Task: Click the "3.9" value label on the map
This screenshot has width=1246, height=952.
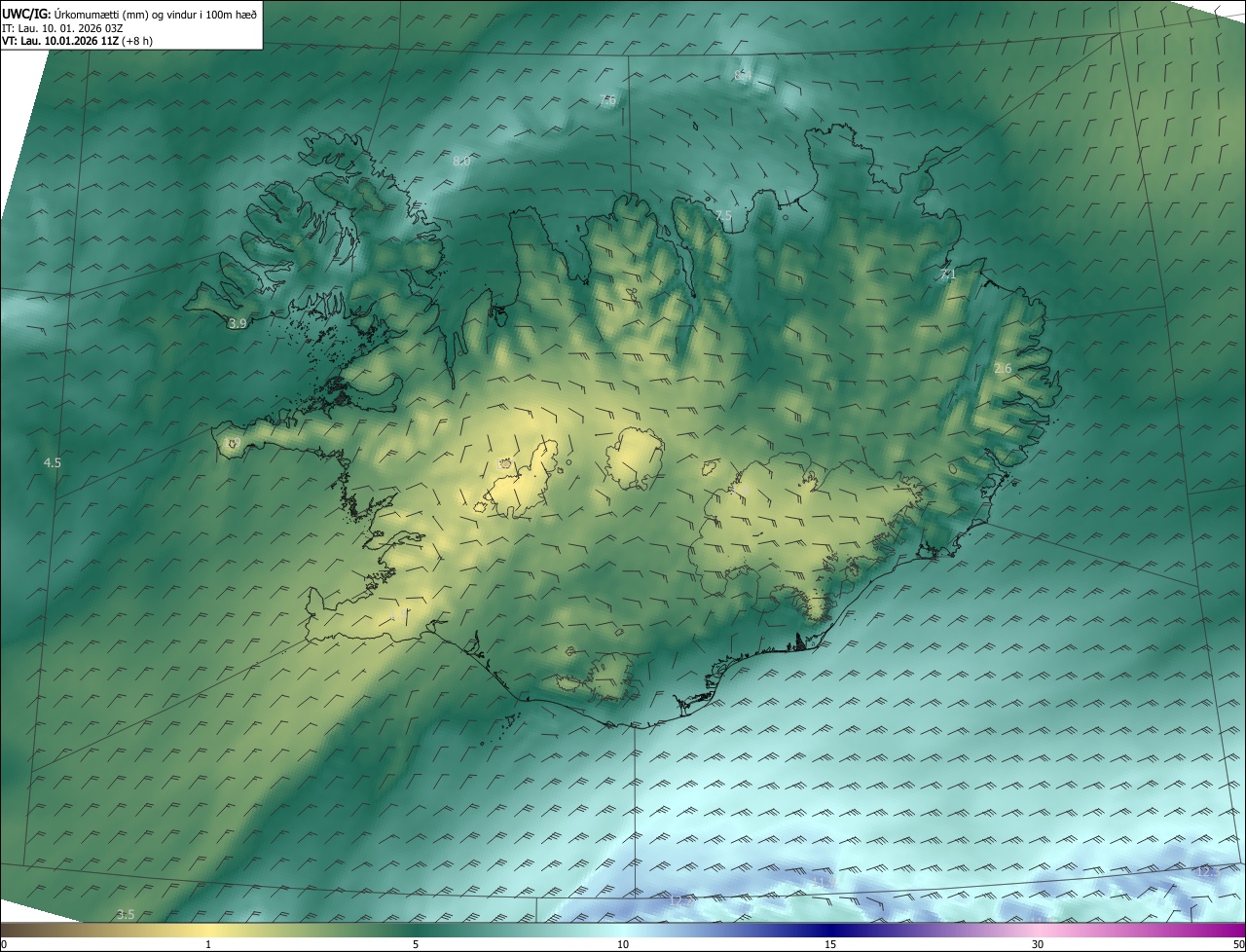Action: point(237,323)
